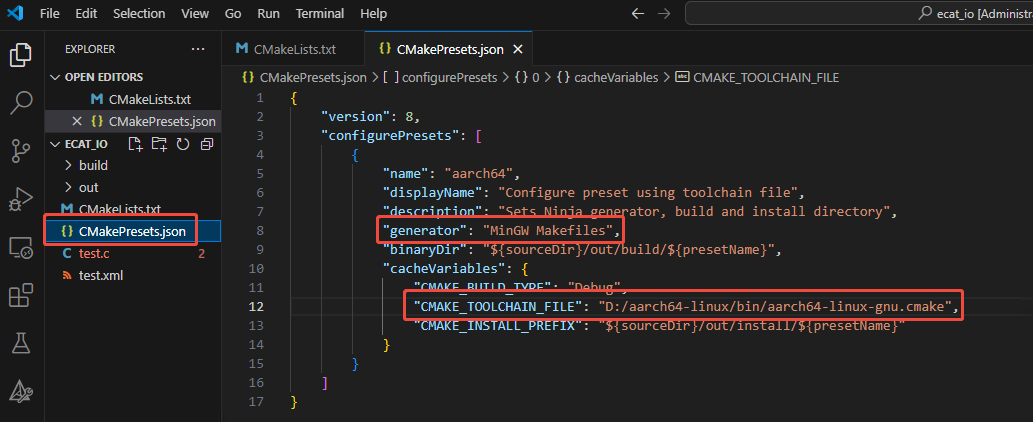
Task: Open the Extensions view icon
Action: tap(21, 296)
